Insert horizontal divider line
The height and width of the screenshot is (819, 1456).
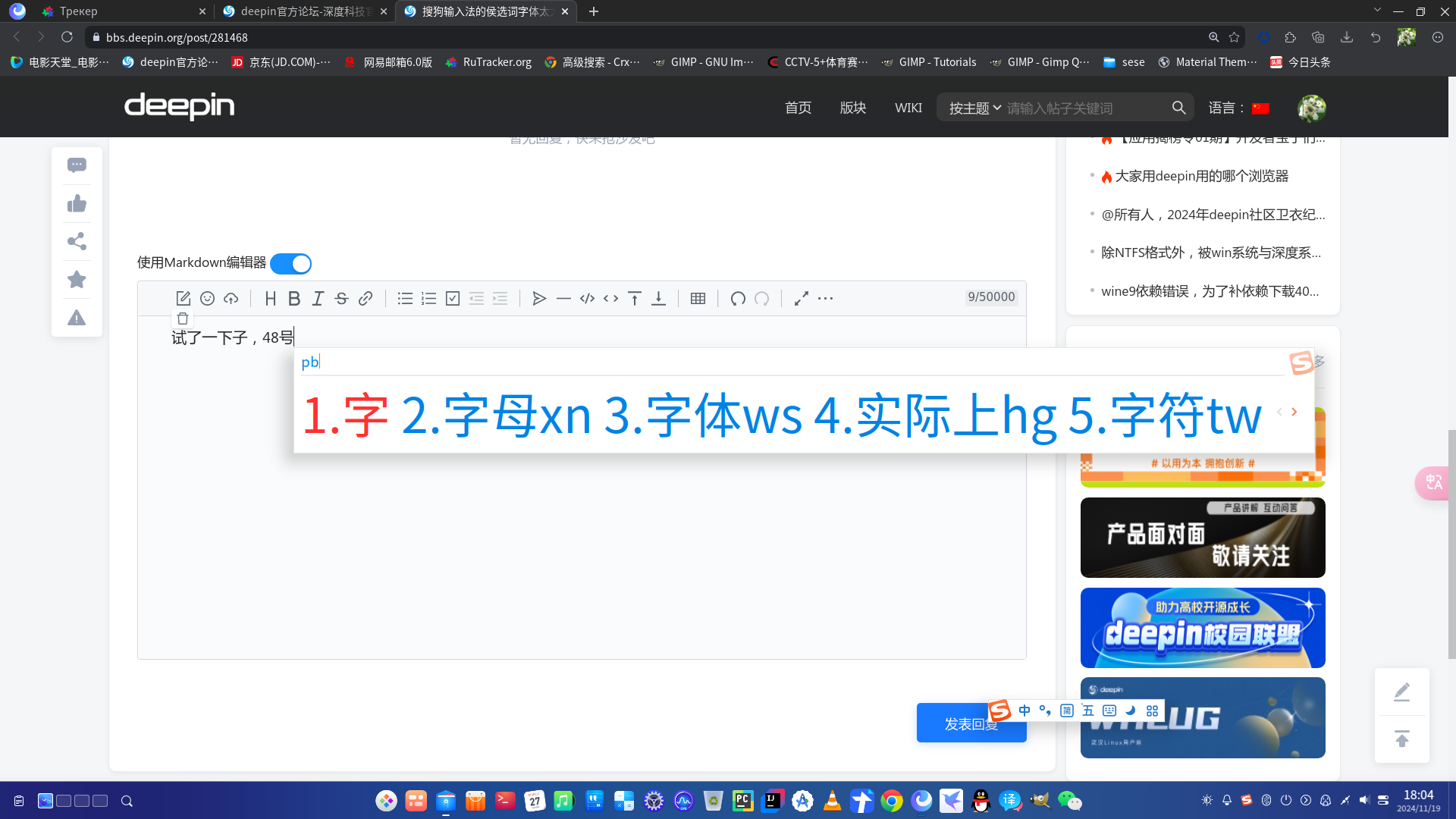pos(563,299)
